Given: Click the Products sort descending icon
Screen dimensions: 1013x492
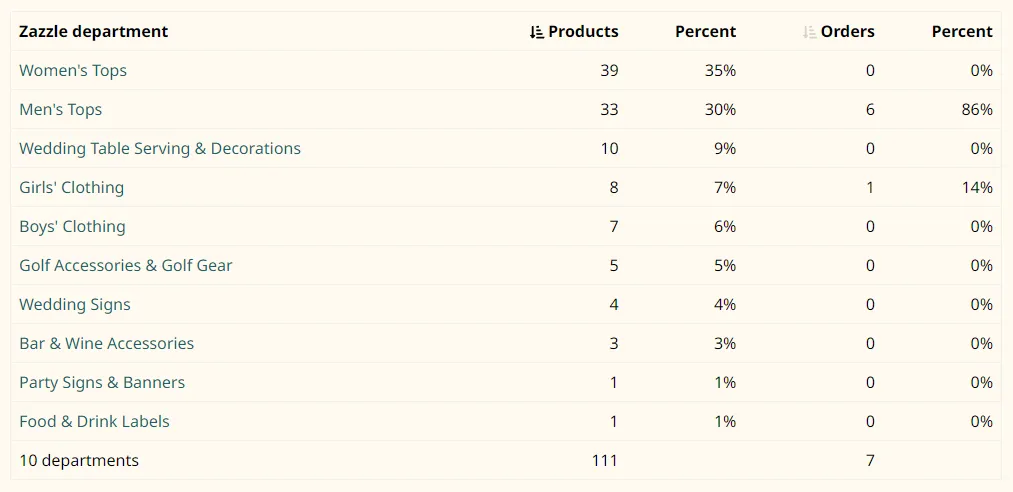Looking at the screenshot, I should [x=537, y=32].
